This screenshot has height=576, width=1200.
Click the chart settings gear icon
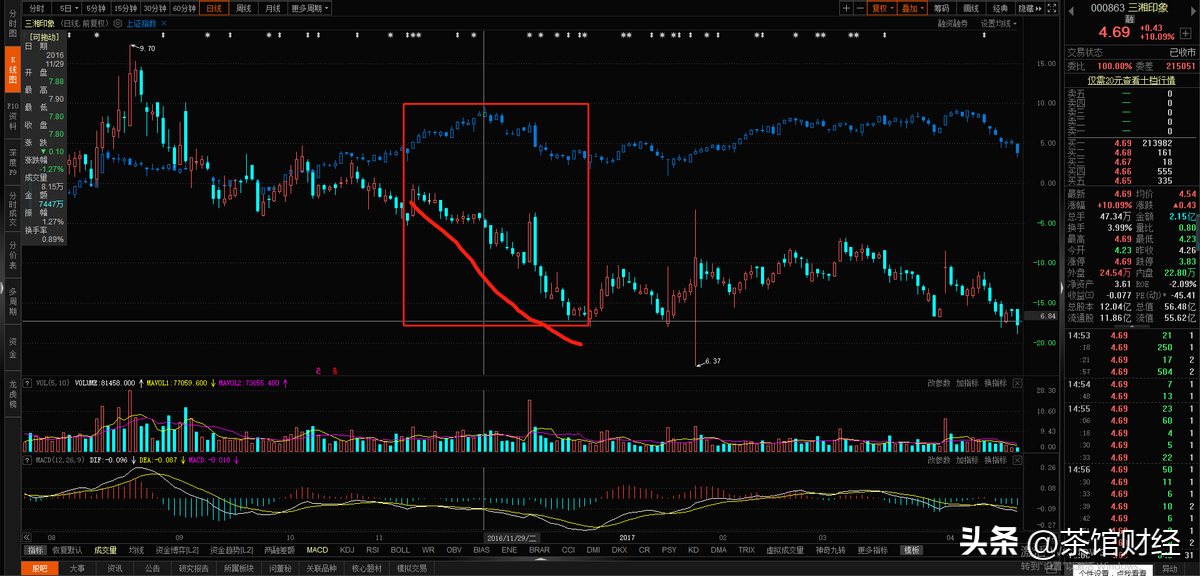point(118,22)
